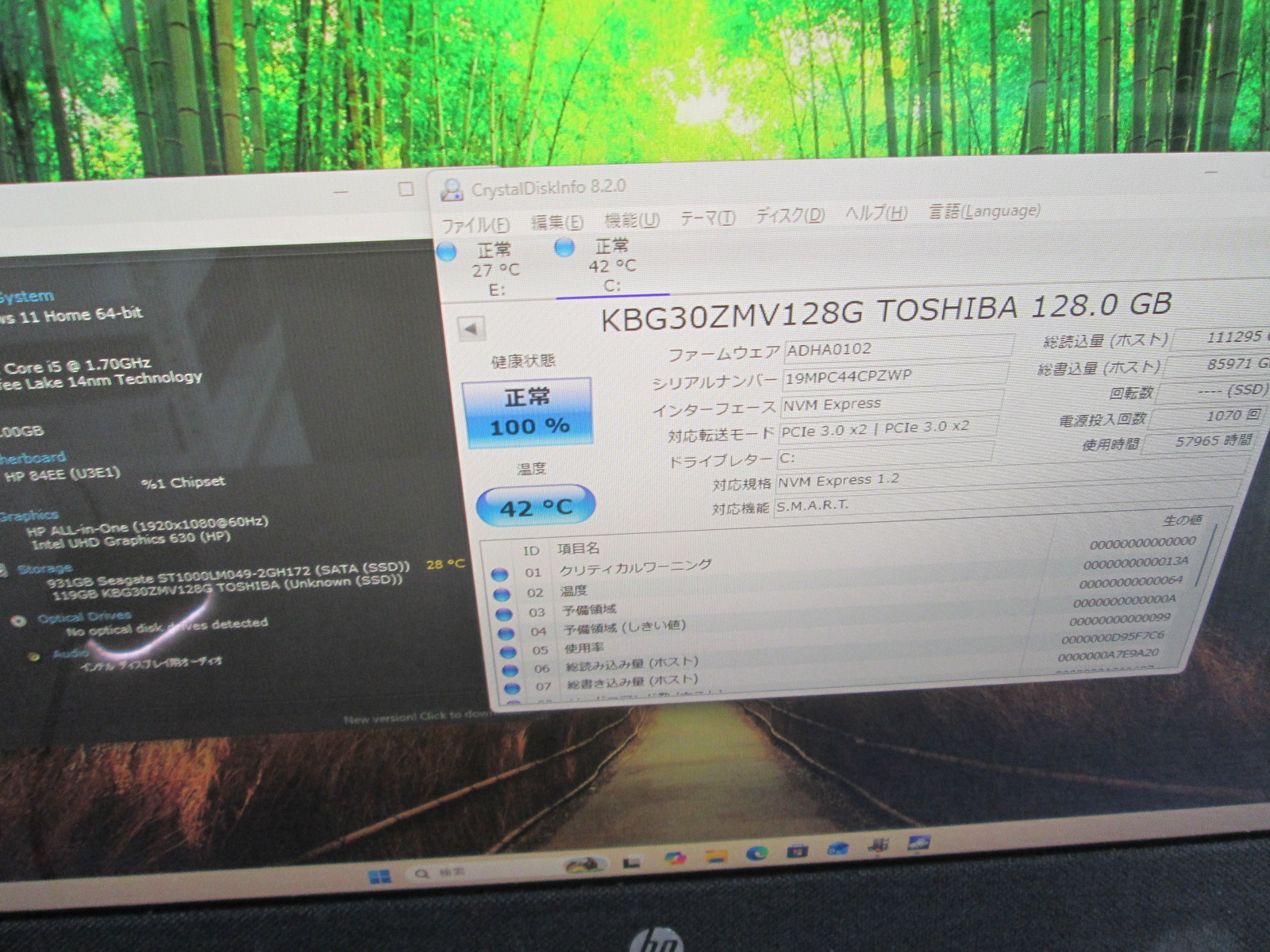Select the クリティカルワーニング S.M.A.R.T. row
The height and width of the screenshot is (952, 1270).
(635, 568)
